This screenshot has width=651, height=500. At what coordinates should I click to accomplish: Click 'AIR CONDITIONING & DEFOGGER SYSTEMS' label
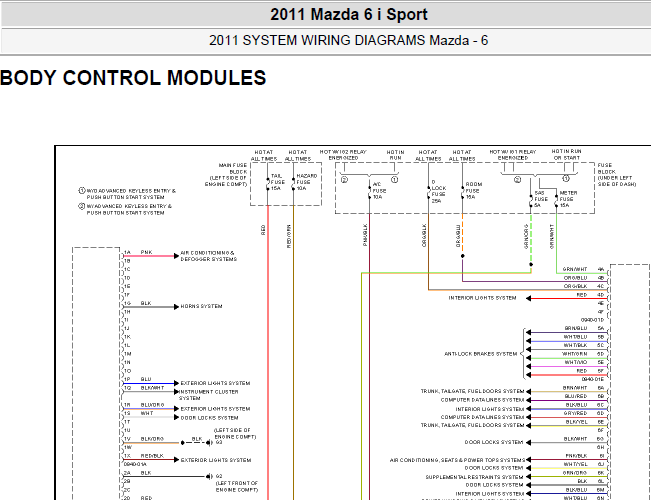click(x=208, y=256)
